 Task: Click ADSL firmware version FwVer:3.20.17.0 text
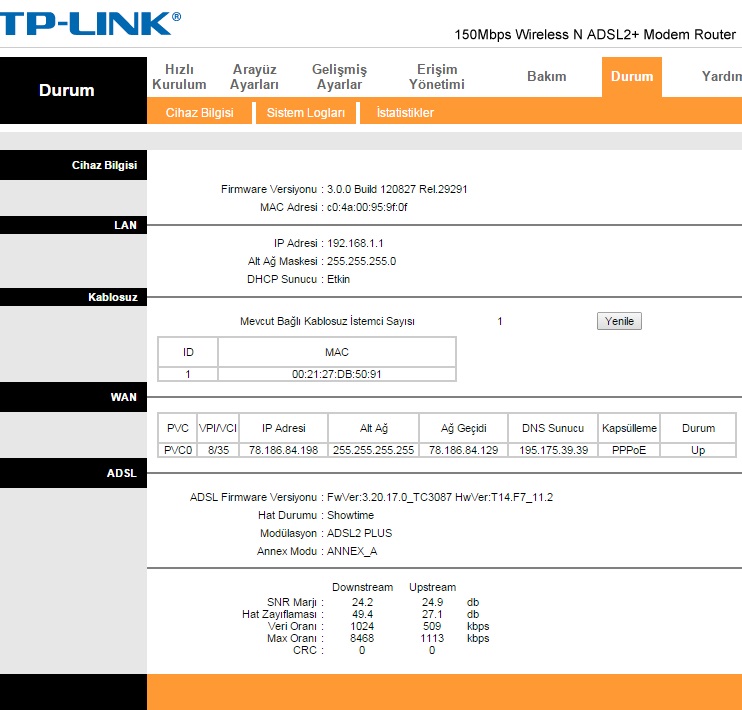(440, 497)
